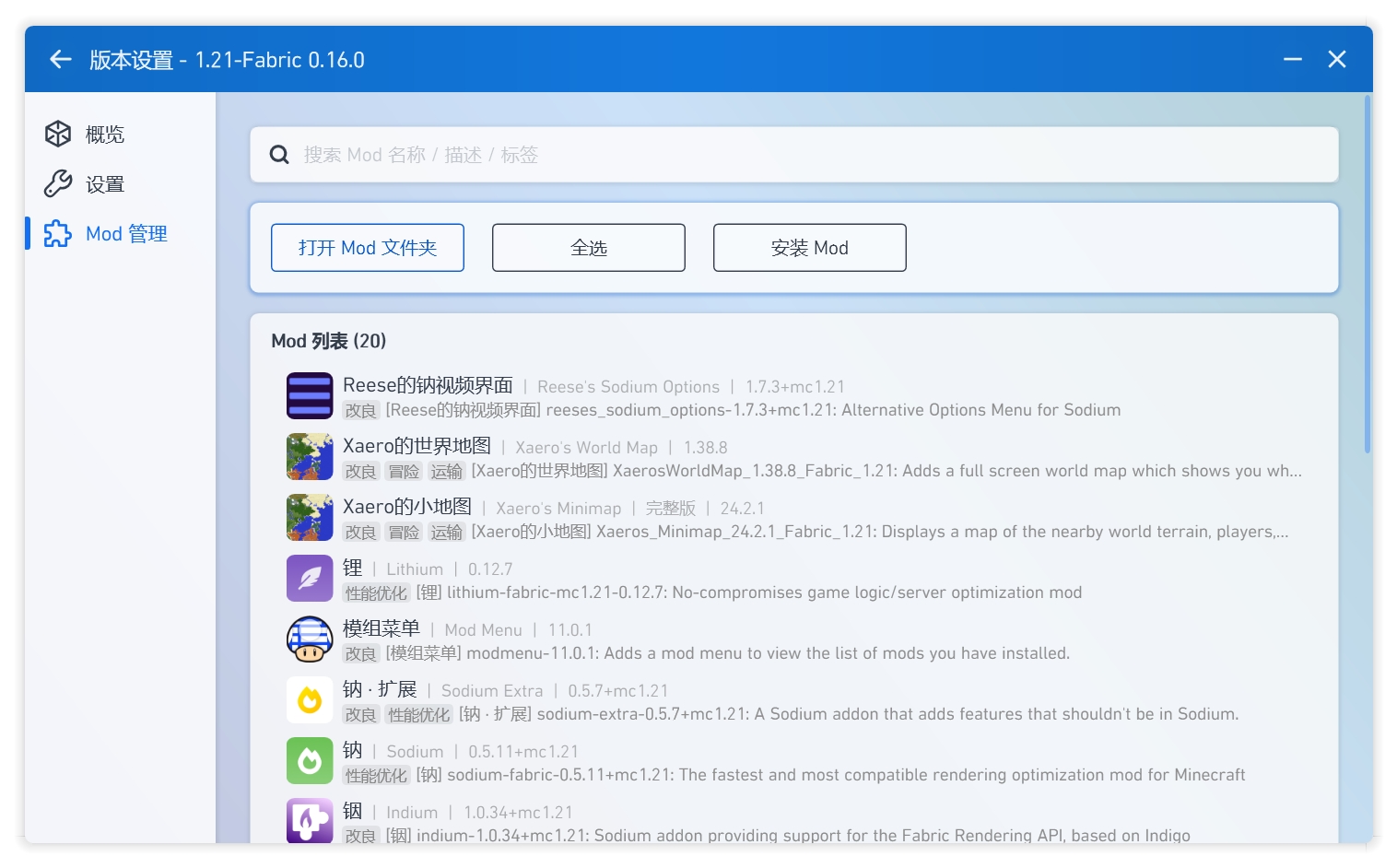Screen dimensions: 1397x868
Task: Click the 打开 Mod 文件夹 button
Action: (x=368, y=248)
